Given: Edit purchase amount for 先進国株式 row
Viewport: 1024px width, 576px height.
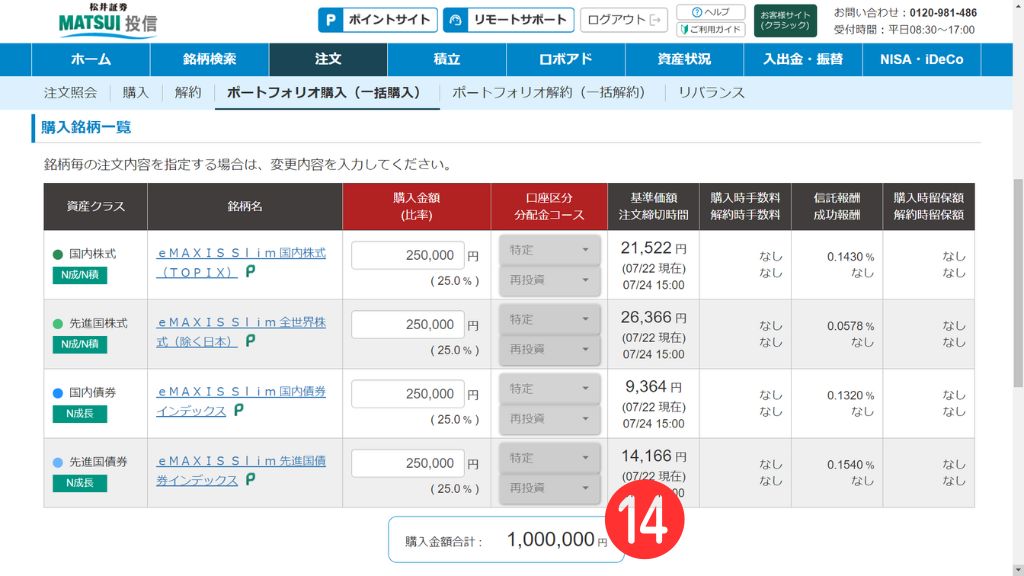Looking at the screenshot, I should (x=408, y=325).
